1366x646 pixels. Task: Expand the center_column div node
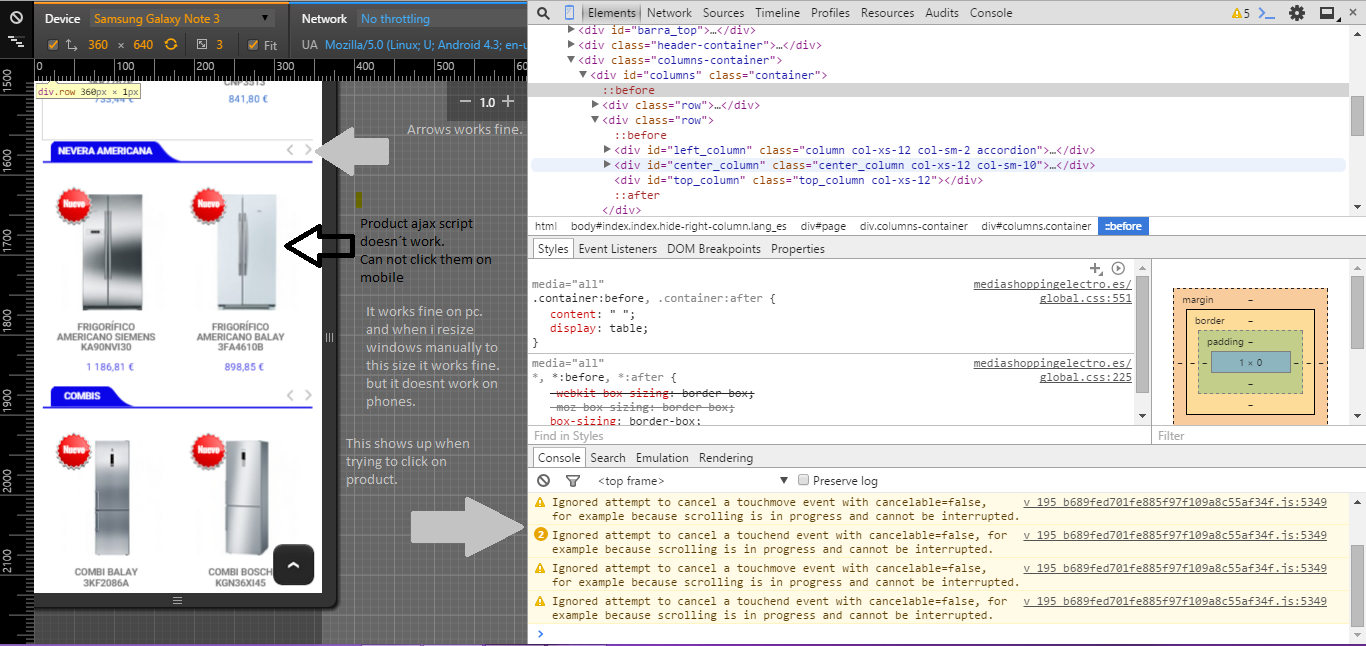point(608,165)
